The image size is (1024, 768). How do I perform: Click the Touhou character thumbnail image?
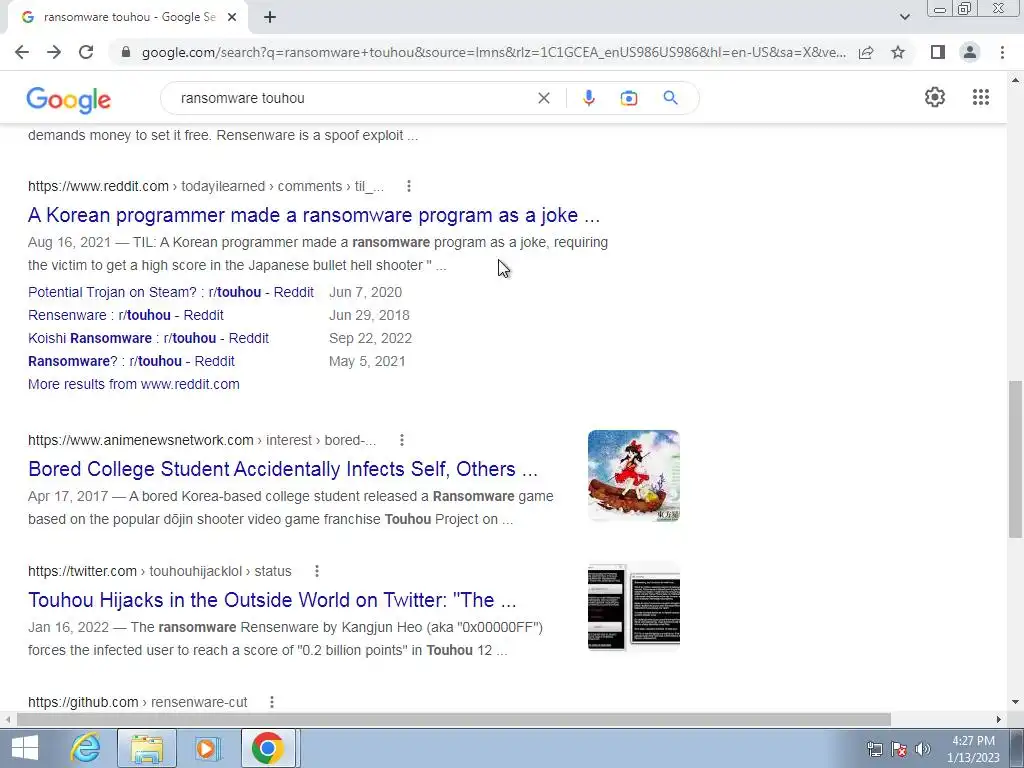click(x=633, y=476)
